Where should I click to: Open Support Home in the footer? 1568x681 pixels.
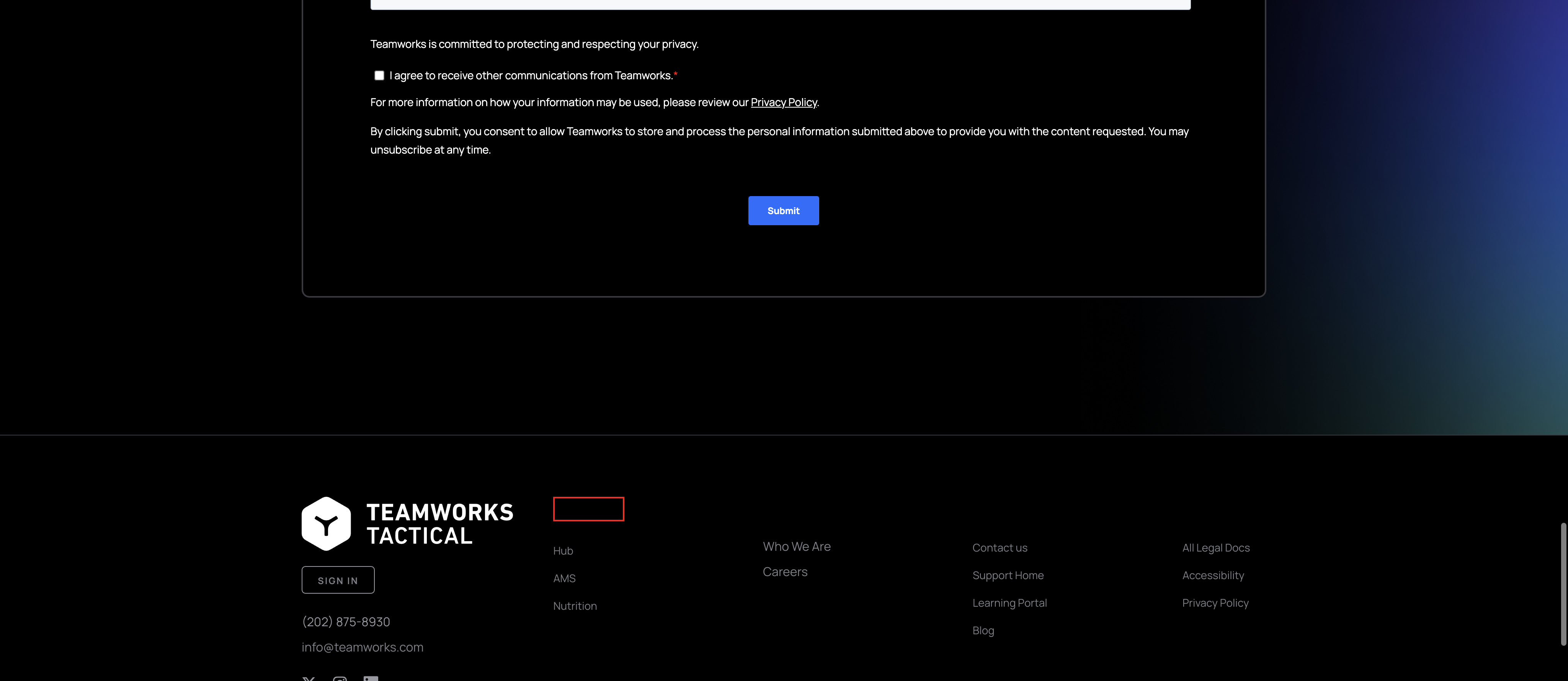[1008, 575]
